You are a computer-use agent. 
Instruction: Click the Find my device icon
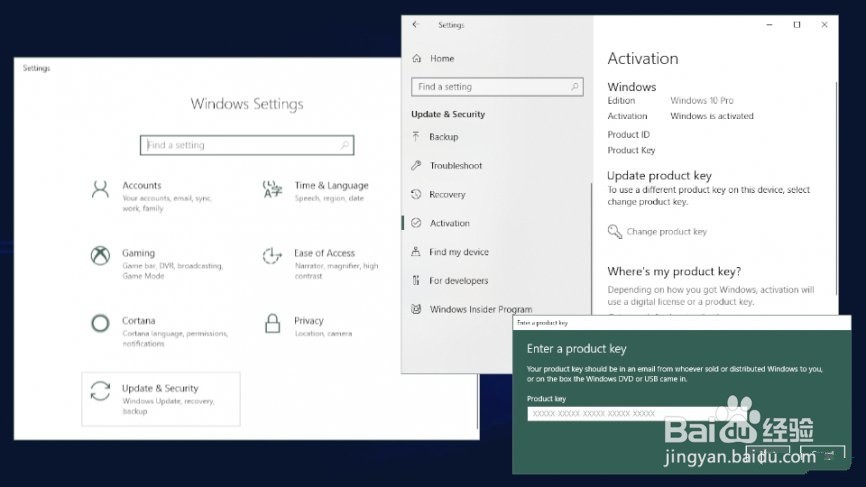416,251
